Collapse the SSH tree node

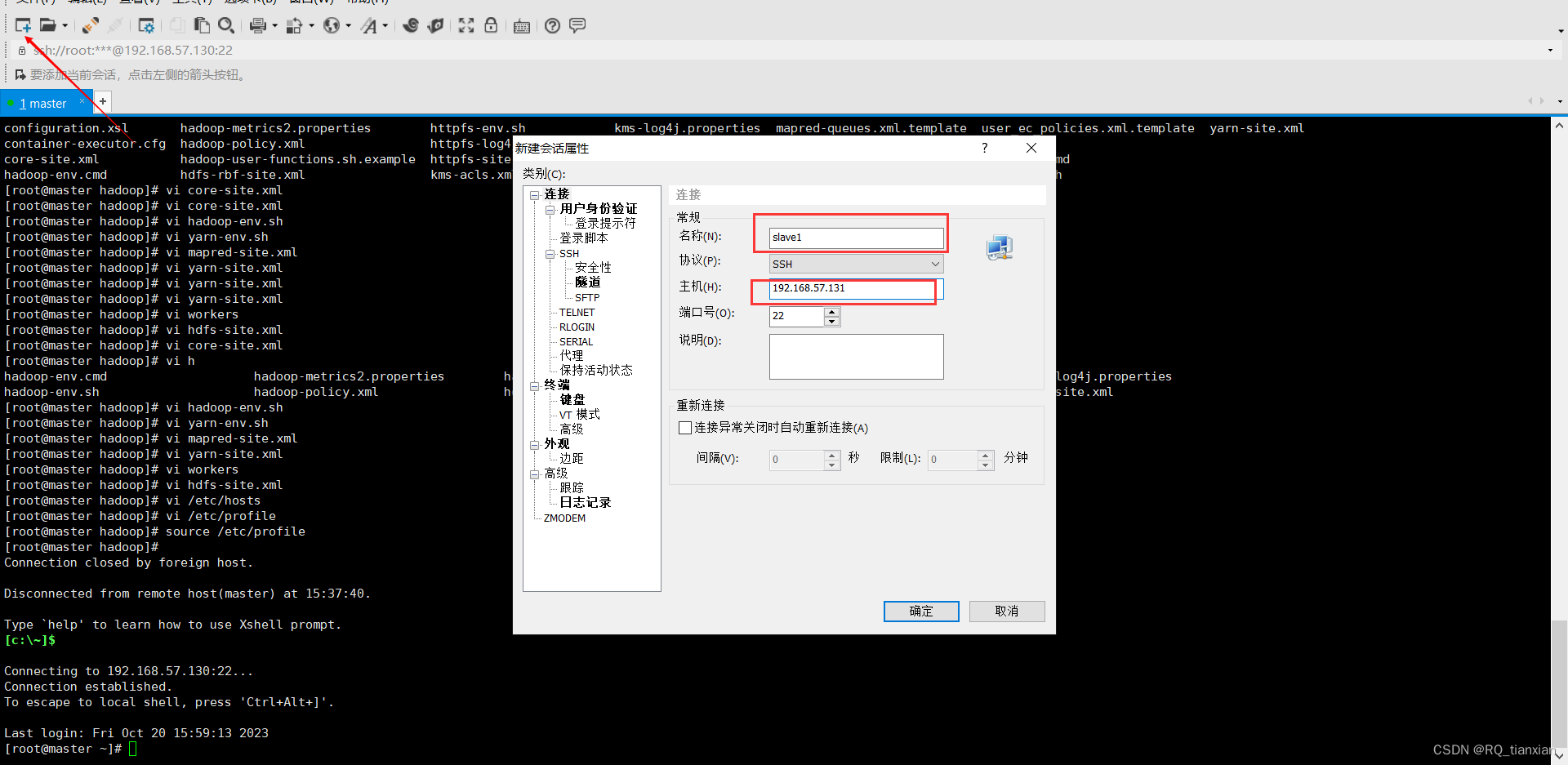pos(550,254)
